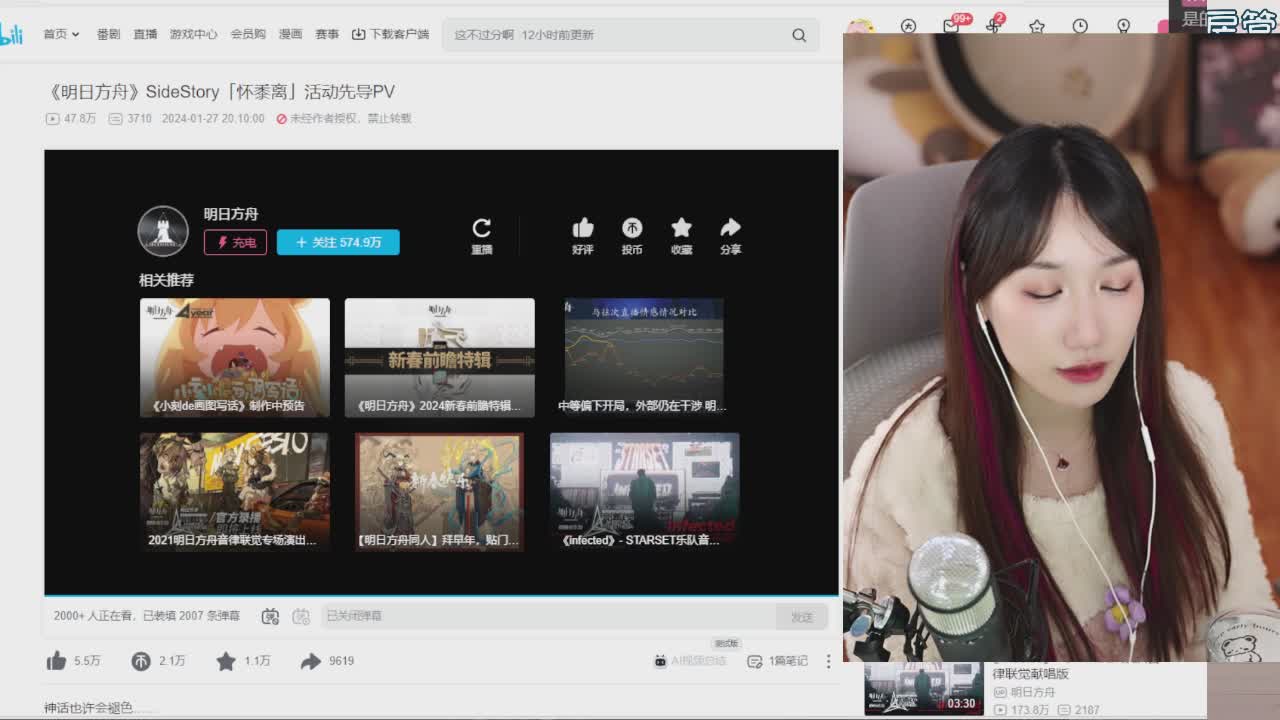Click the 好评 thumbs-up icon in the player
The width and height of the screenshot is (1280, 720).
(583, 236)
